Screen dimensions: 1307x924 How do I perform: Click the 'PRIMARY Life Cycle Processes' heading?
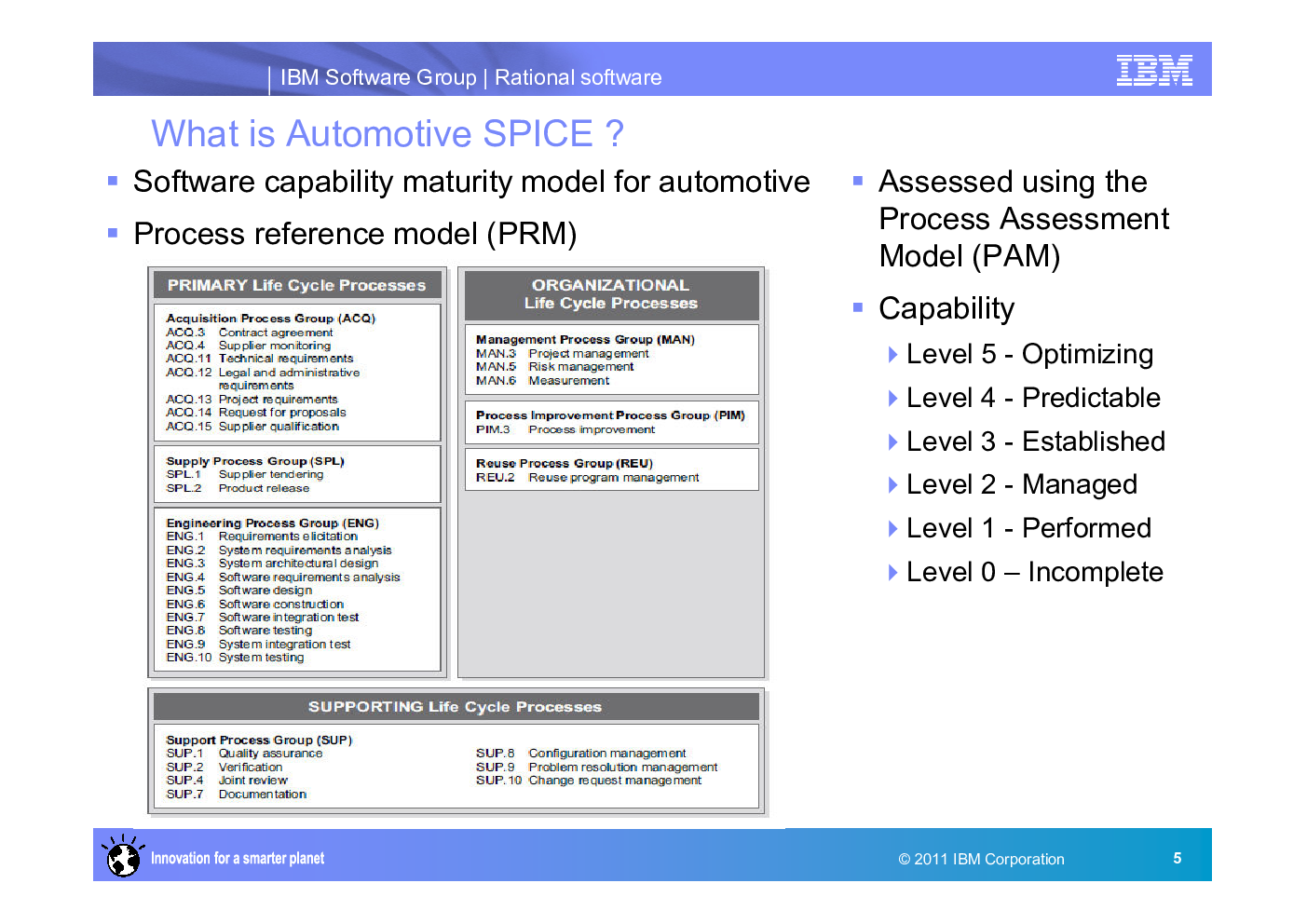coord(296,285)
